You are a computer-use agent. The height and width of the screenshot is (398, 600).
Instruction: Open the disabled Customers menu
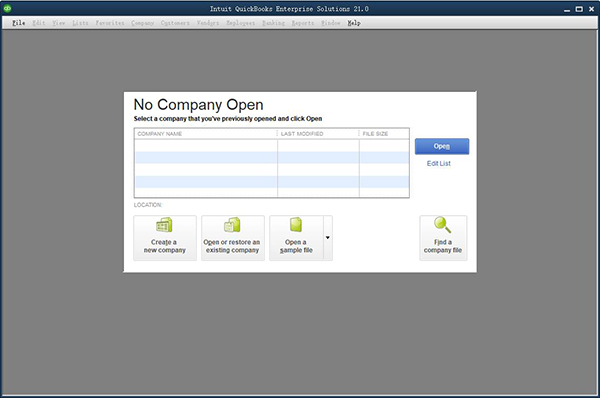coord(175,23)
